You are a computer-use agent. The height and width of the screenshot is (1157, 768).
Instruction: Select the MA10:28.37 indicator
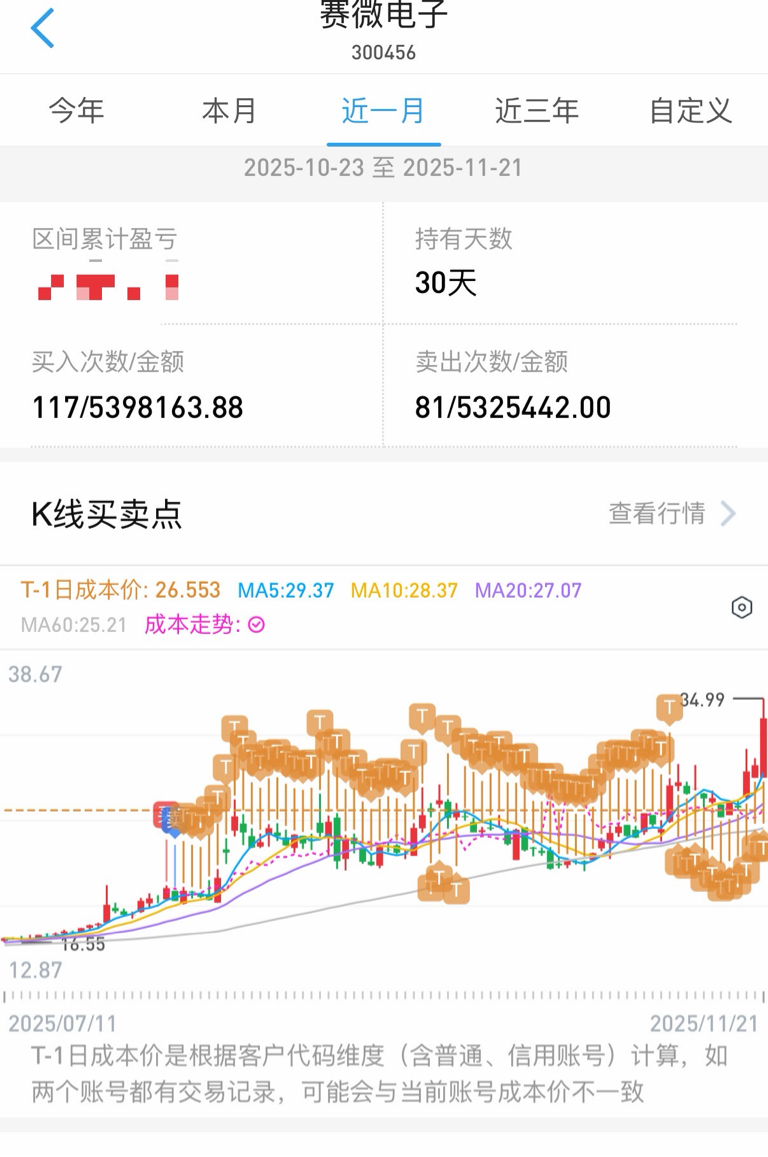[x=404, y=590]
